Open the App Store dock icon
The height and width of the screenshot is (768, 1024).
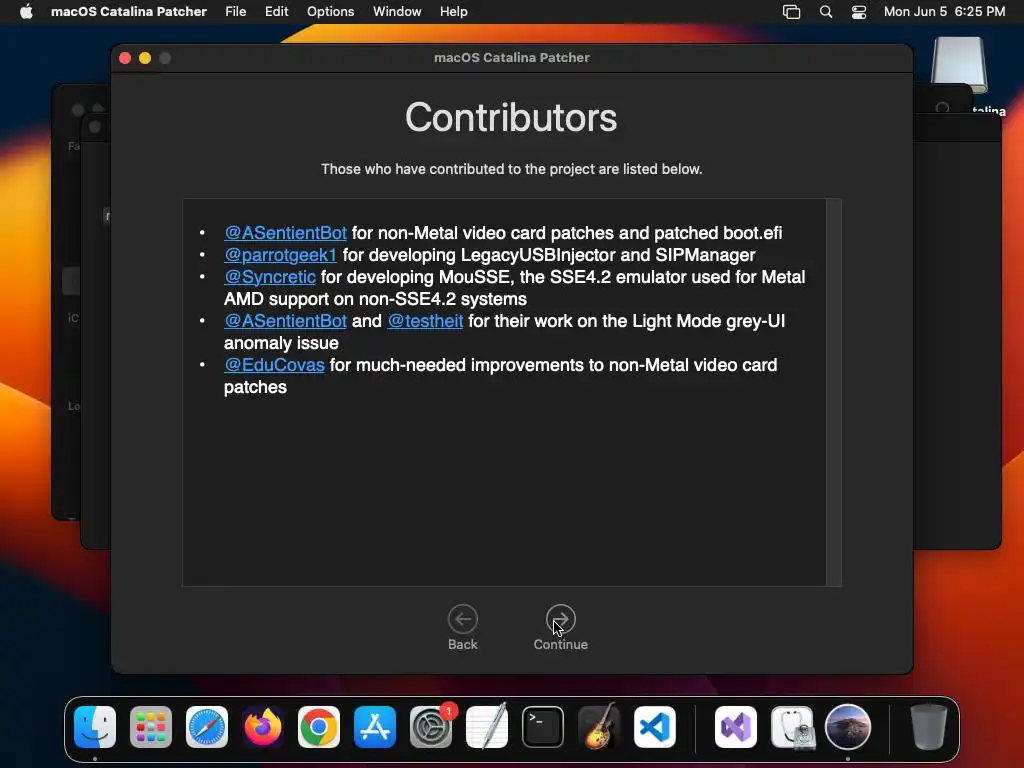tap(375, 727)
